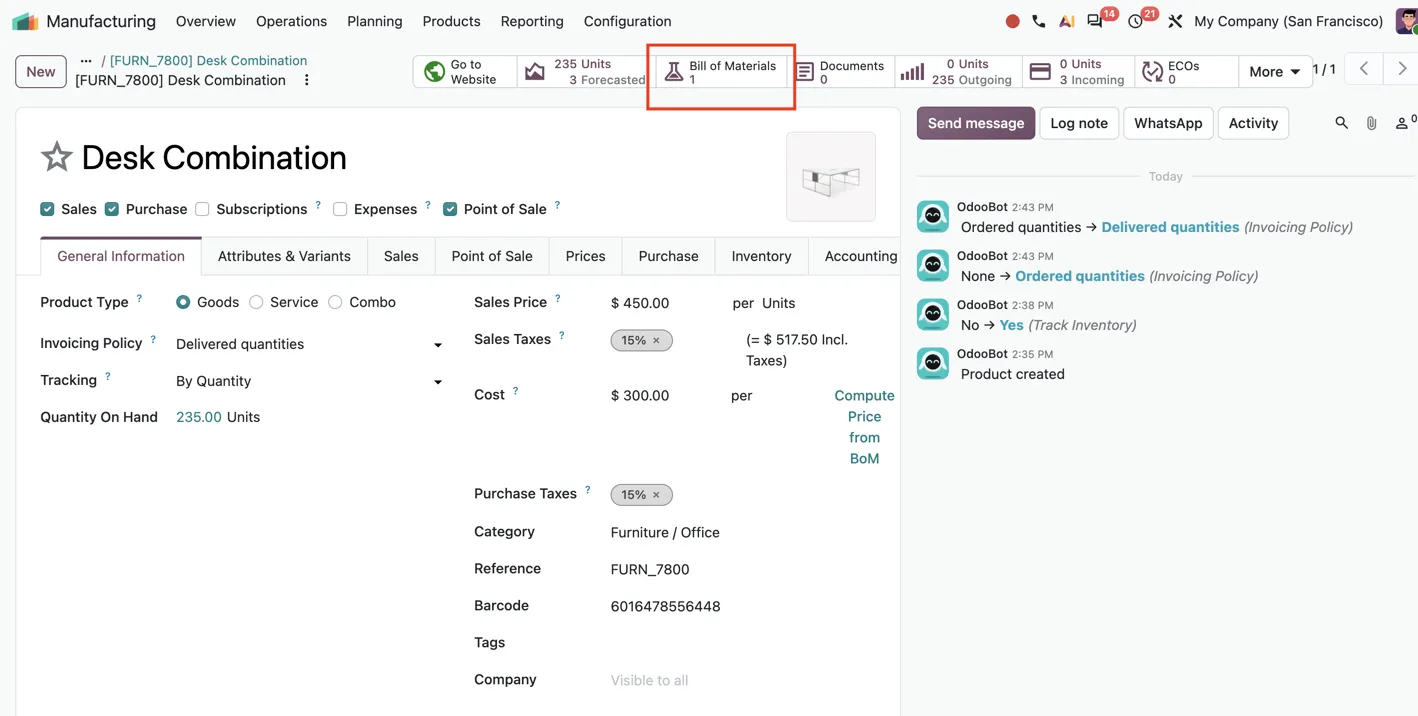The image size is (1418, 716).
Task: Click the Send message button
Action: coord(976,123)
